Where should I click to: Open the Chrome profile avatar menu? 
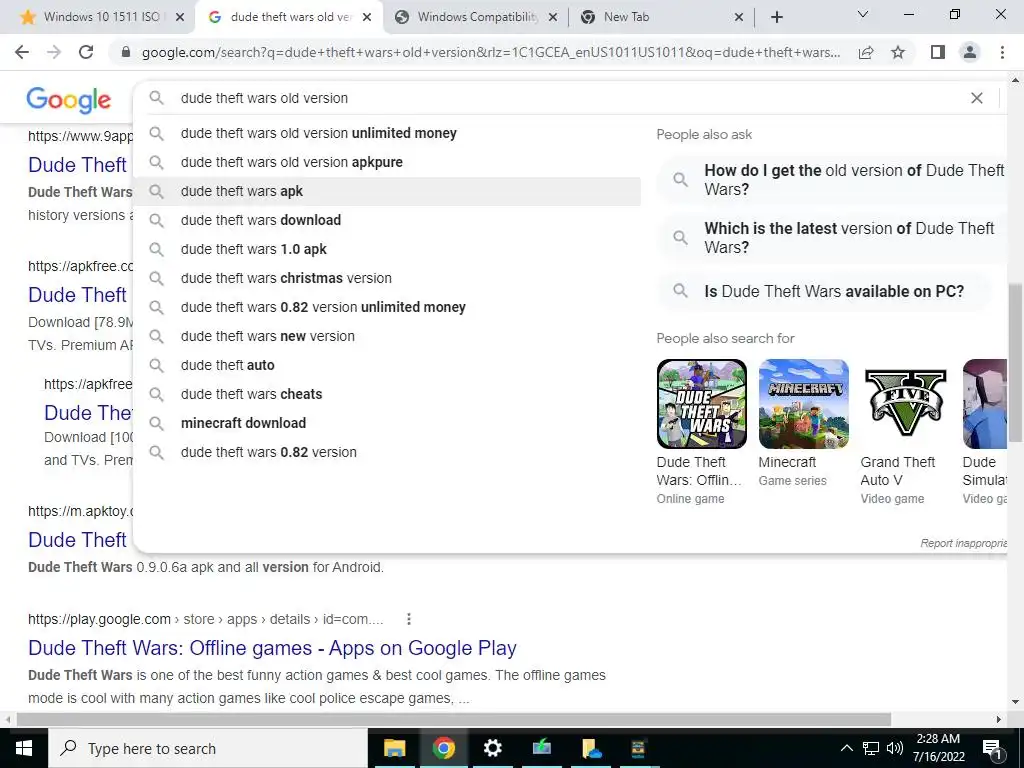tap(970, 52)
